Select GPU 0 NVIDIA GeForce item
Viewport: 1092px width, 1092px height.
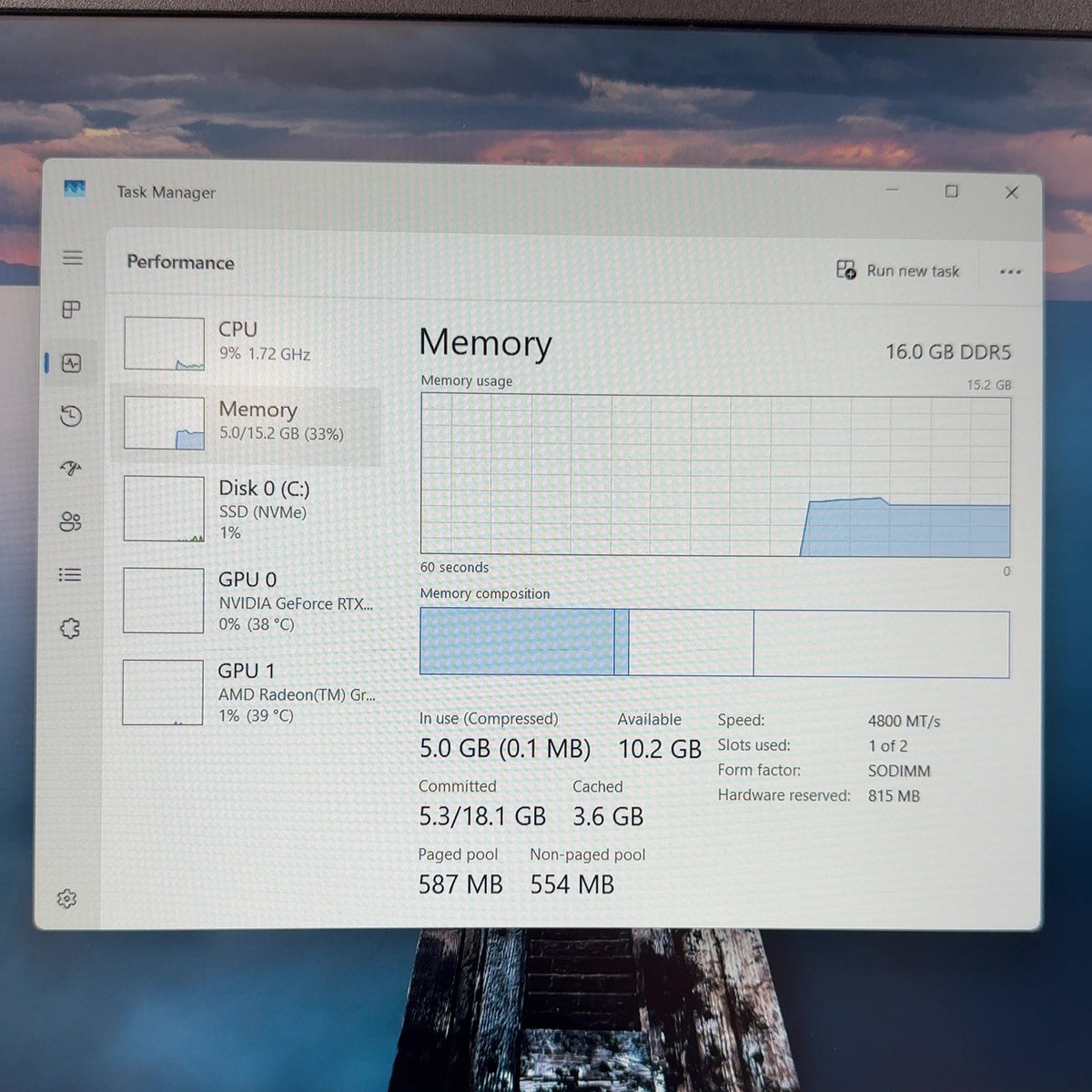click(x=246, y=601)
